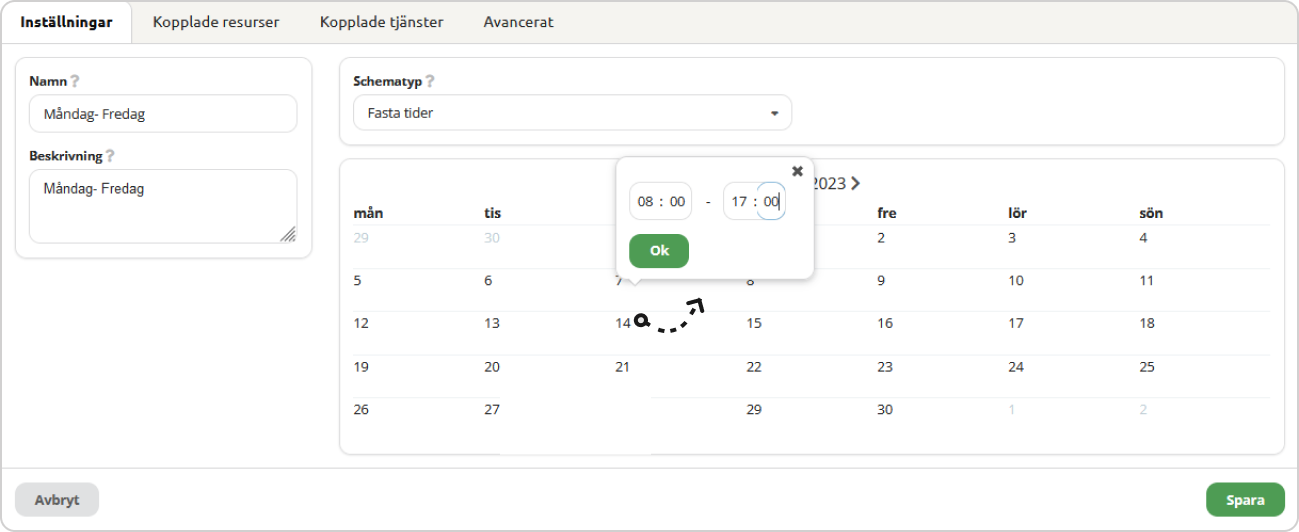Click the end time field 17:00
The height and width of the screenshot is (532, 1299).
(754, 201)
